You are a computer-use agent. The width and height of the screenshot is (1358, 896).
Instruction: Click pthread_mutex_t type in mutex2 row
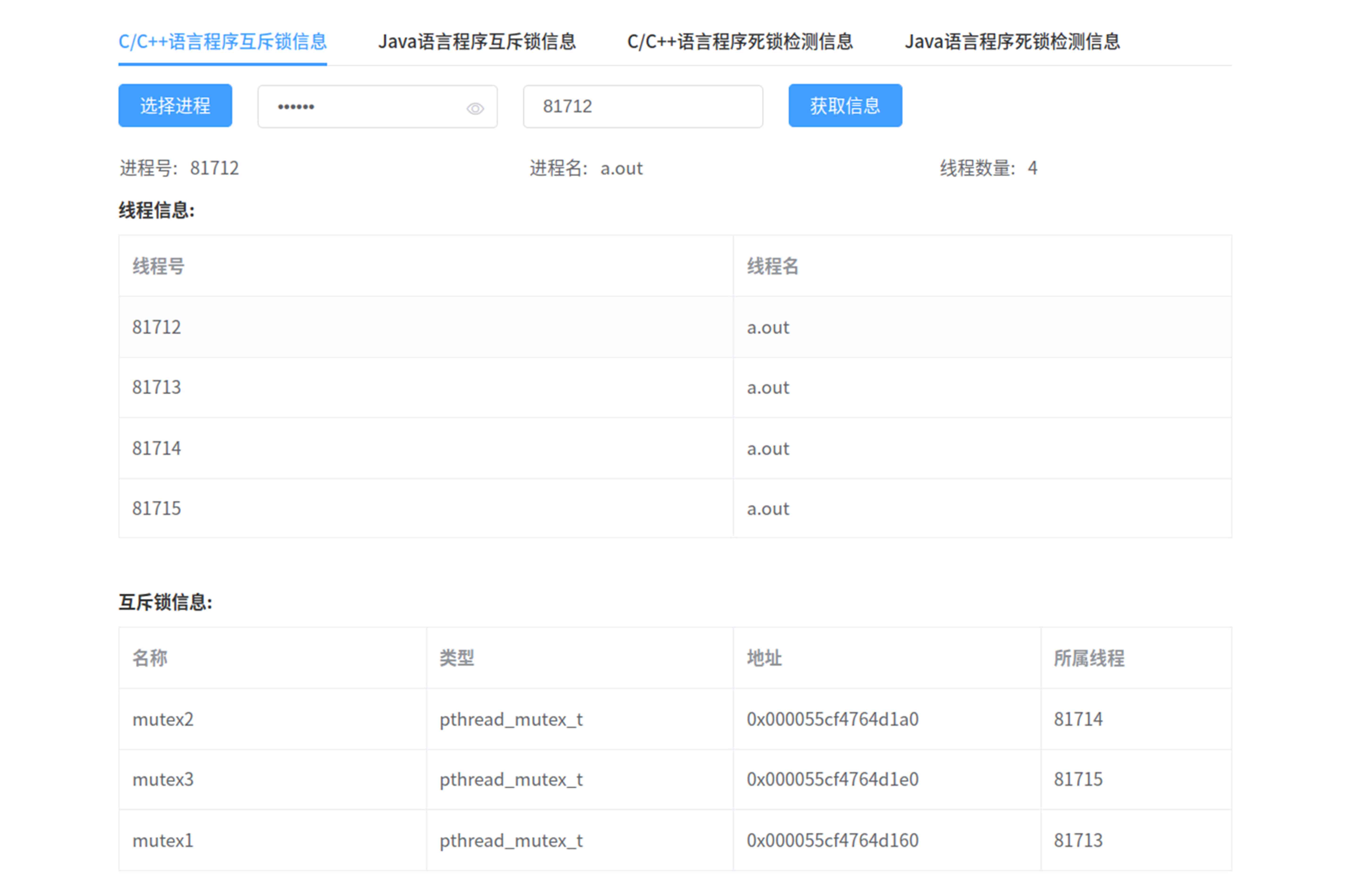tap(511, 719)
